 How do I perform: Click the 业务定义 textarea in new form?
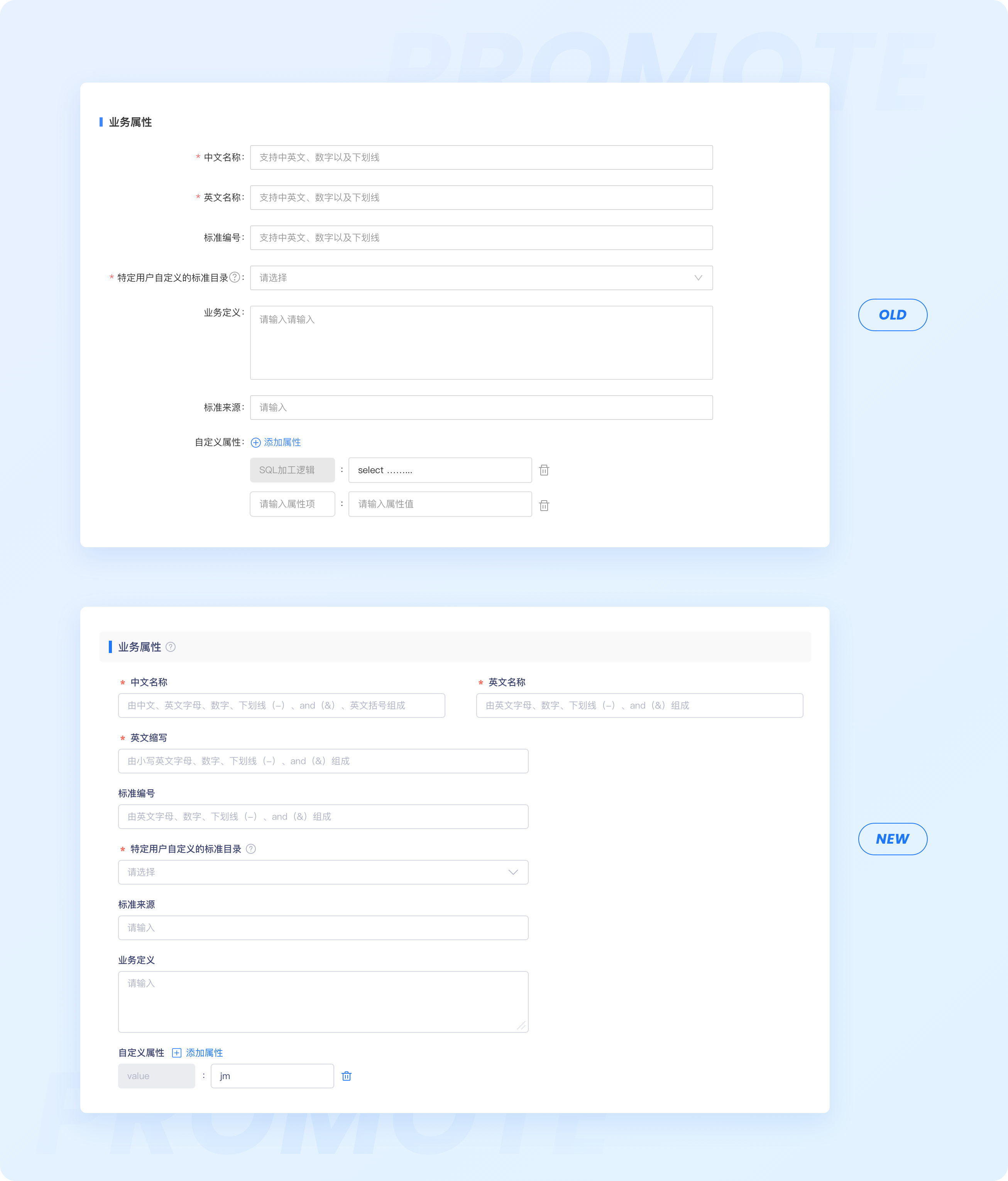point(323,1002)
